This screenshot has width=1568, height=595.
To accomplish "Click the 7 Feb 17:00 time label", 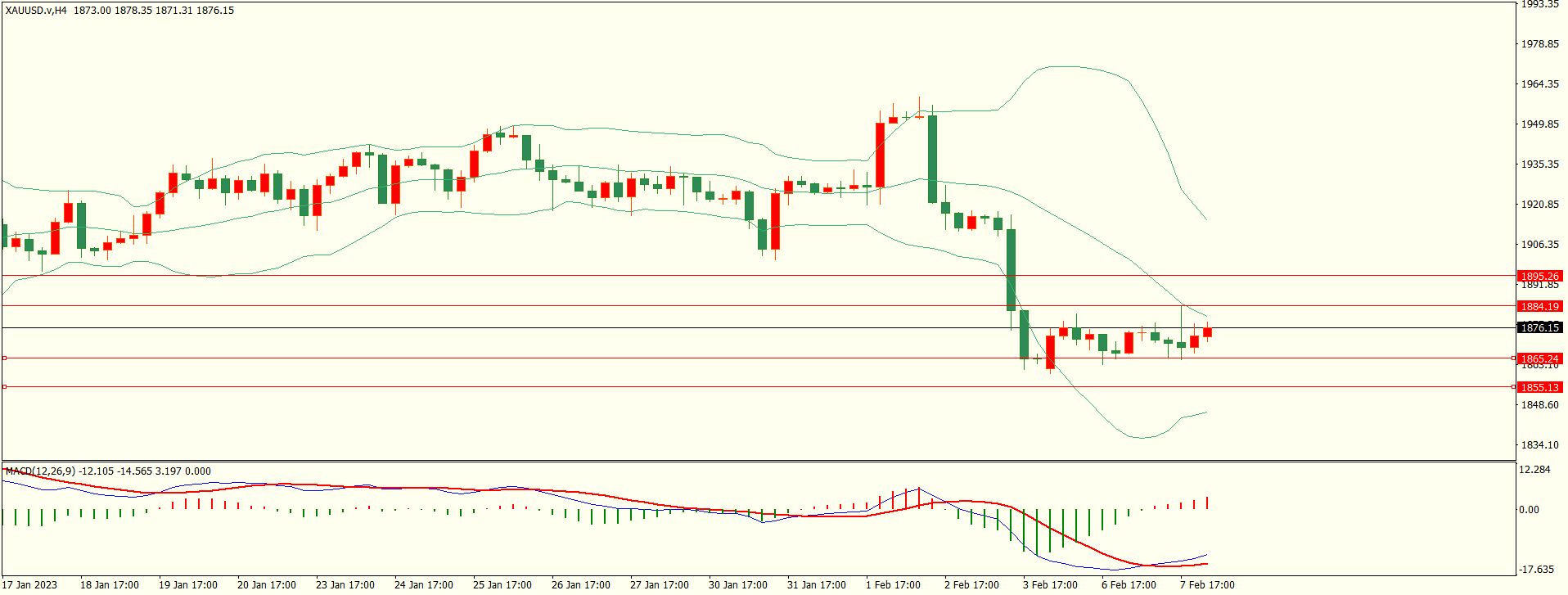I will [1207, 585].
